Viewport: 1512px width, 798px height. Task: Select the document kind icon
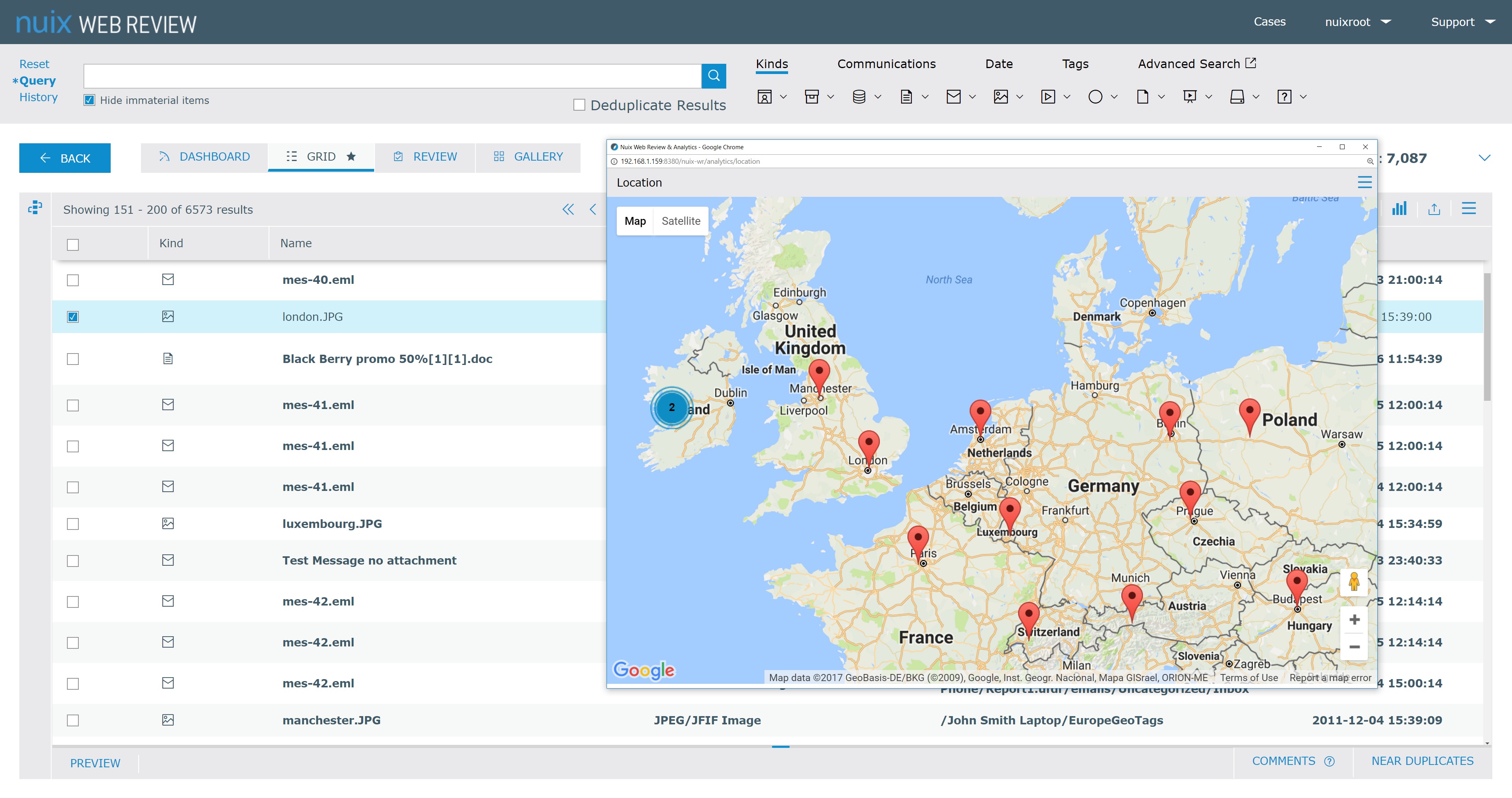tap(906, 97)
